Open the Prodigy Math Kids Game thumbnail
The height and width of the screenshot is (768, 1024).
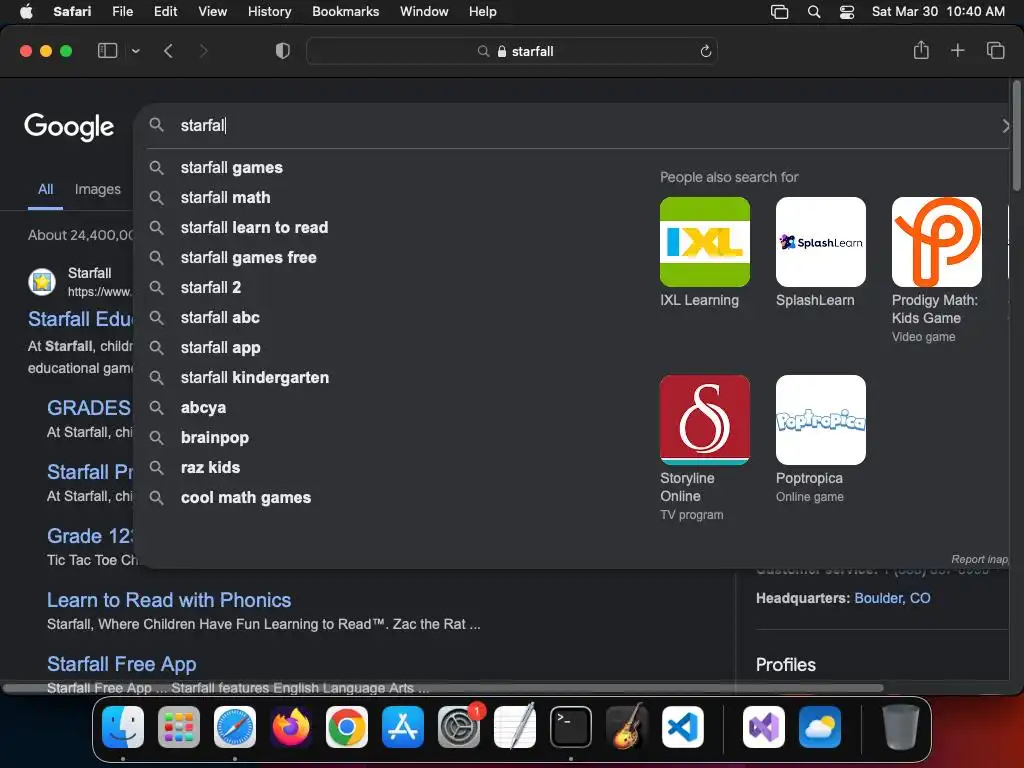[x=936, y=242]
